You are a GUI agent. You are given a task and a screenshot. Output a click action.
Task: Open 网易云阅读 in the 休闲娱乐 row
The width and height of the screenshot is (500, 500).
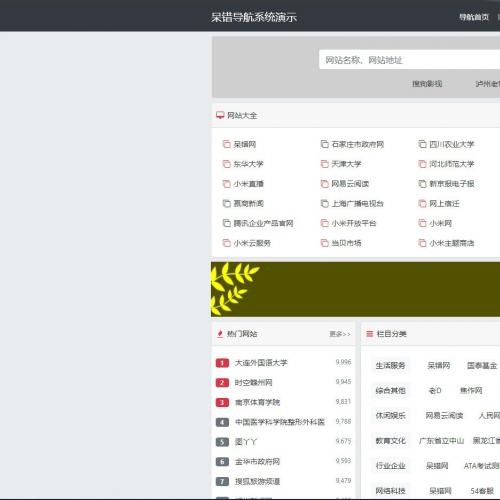point(444,416)
